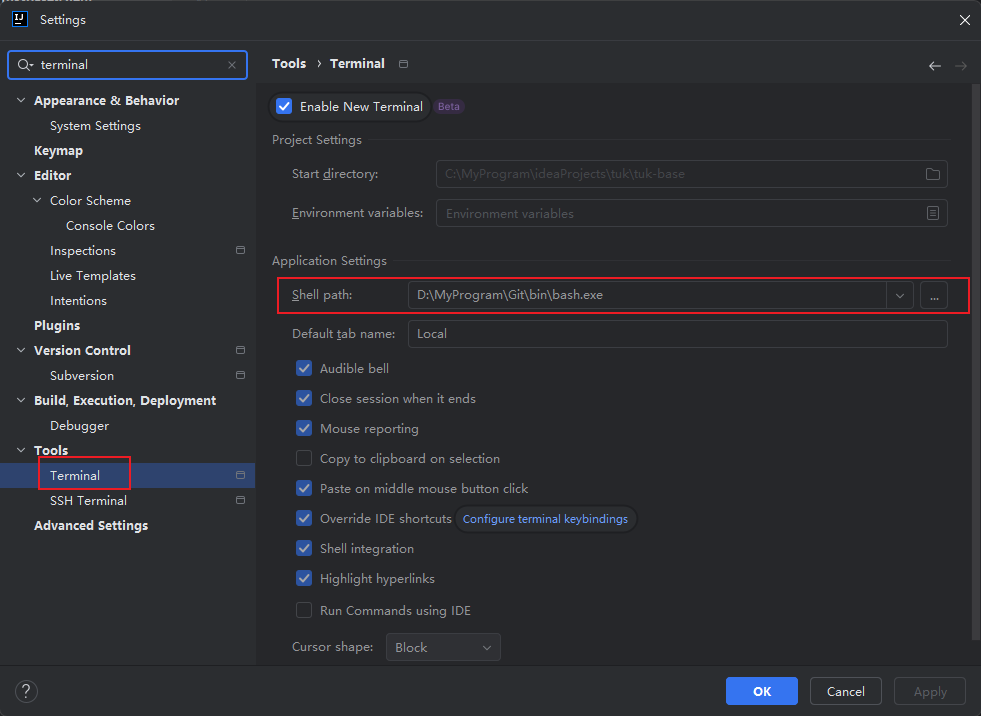Enable Copy to clipboard on selection
Image resolution: width=981 pixels, height=716 pixels.
pos(304,459)
